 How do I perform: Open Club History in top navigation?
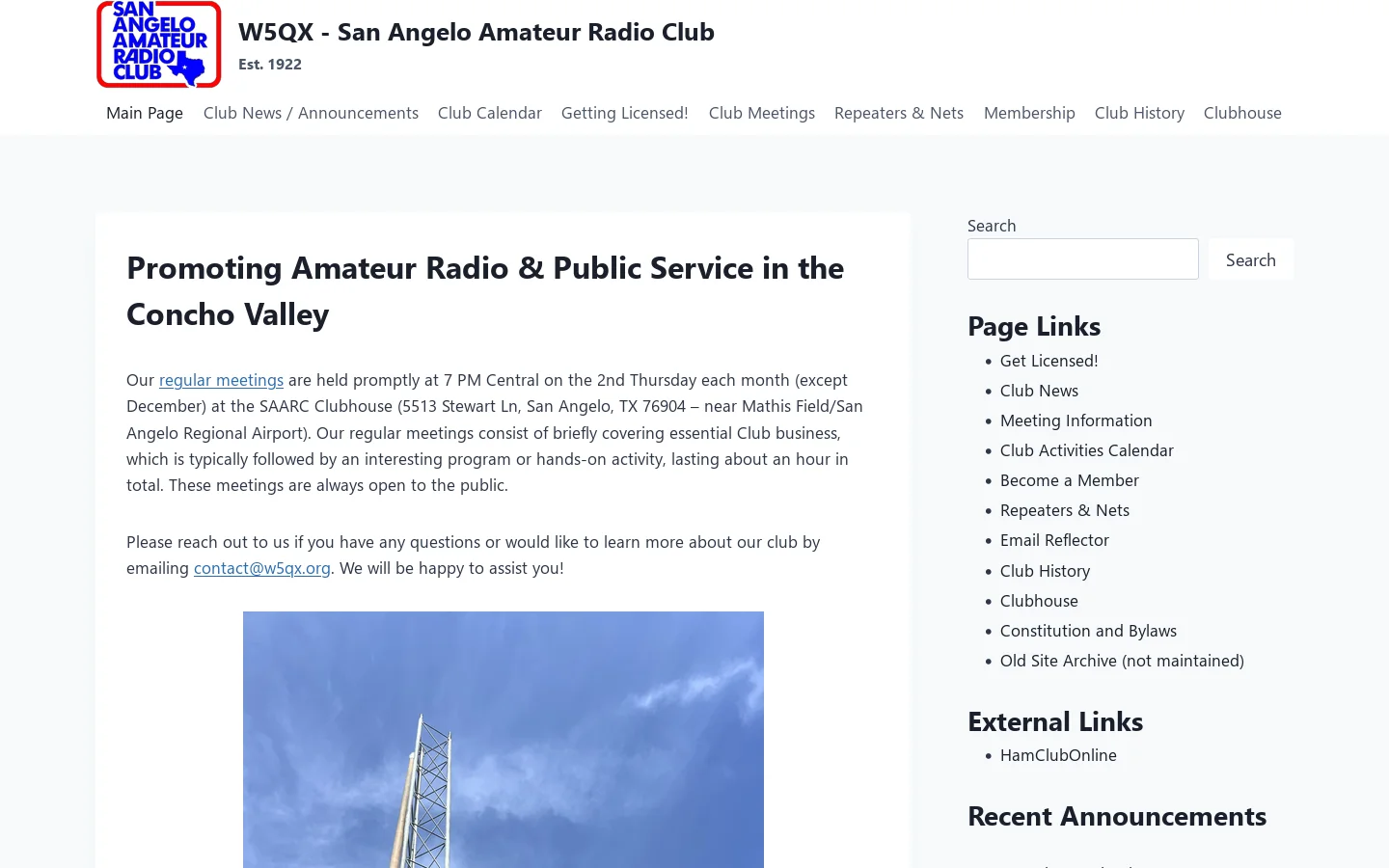pos(1139,113)
